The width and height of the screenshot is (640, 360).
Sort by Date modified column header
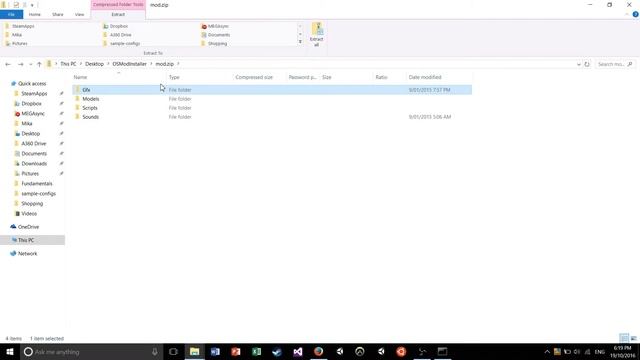coord(425,77)
